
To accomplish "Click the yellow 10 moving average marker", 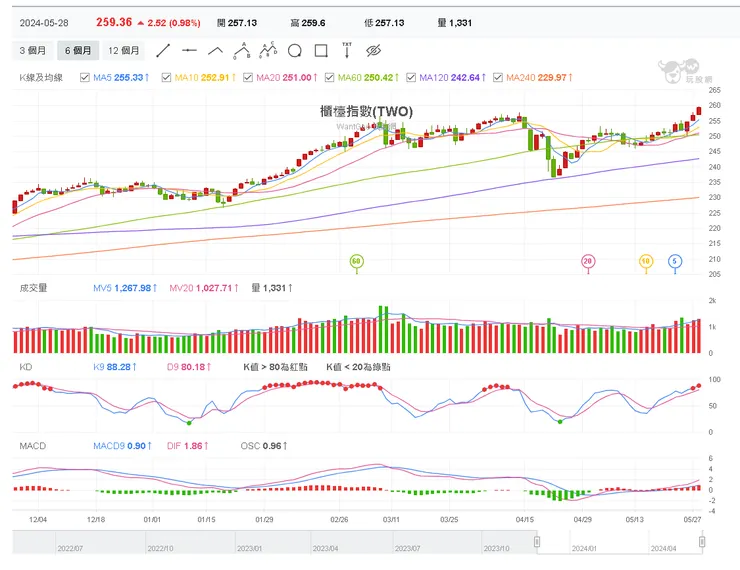I will (x=646, y=261).
